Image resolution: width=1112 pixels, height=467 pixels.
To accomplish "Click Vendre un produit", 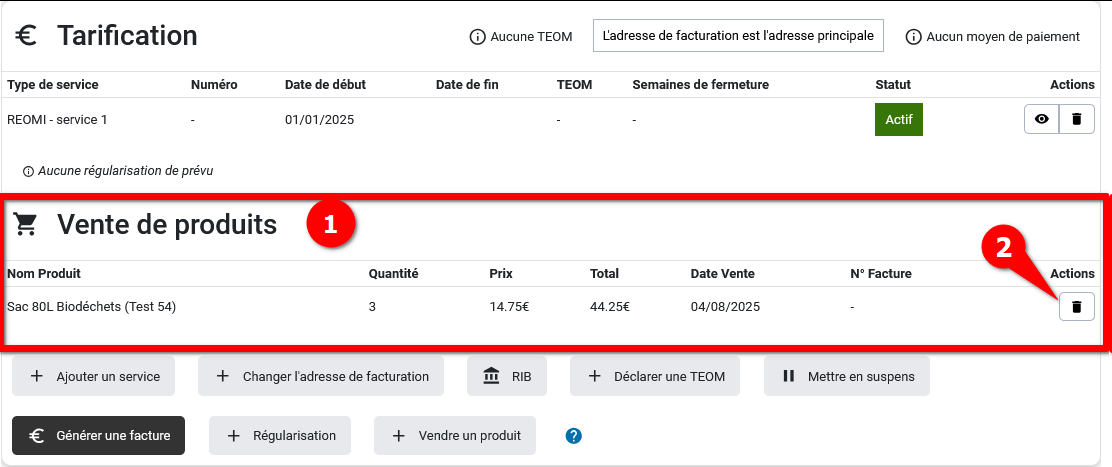I will pos(454,436).
